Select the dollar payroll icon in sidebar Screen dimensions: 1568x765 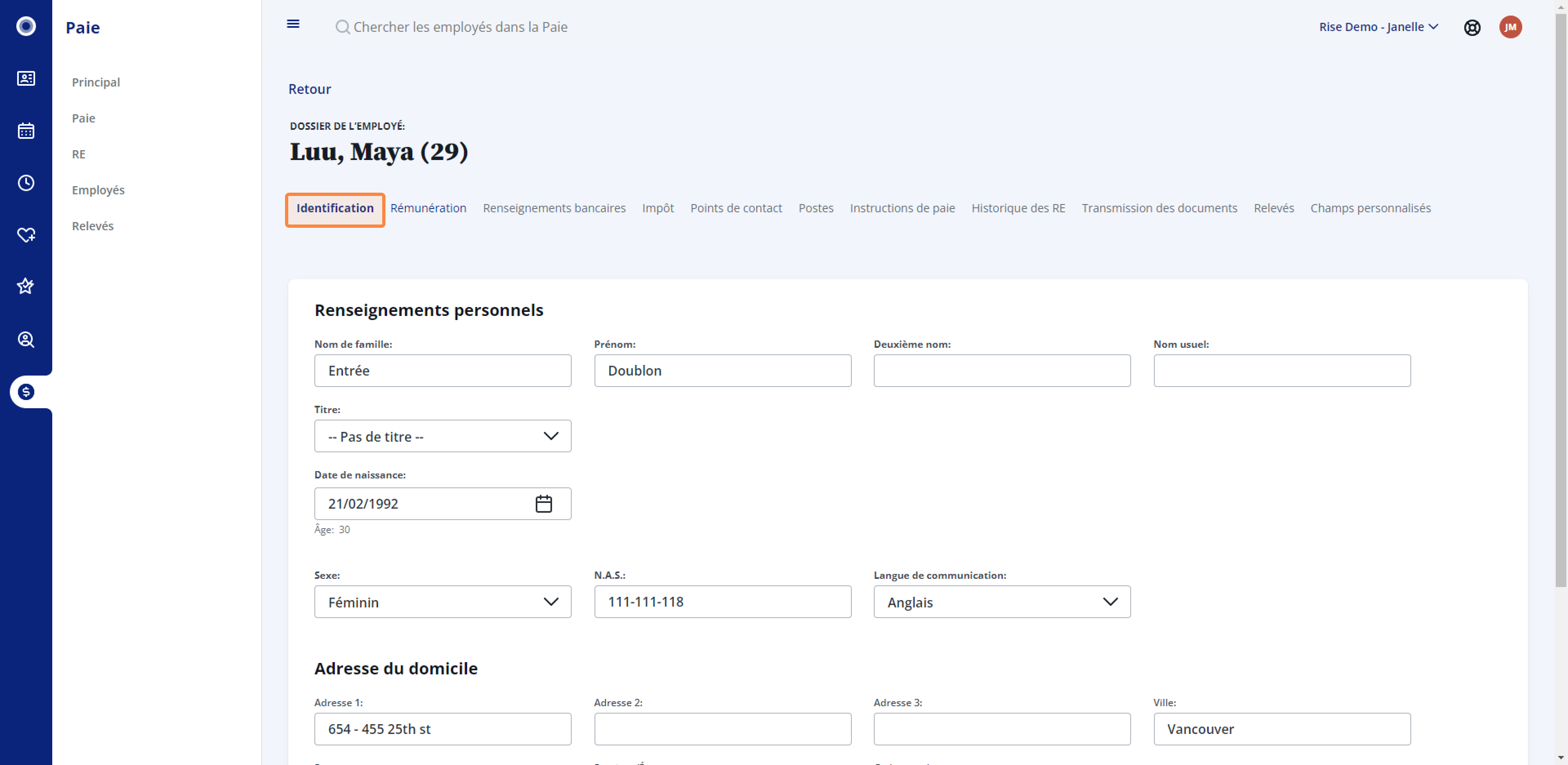26,392
